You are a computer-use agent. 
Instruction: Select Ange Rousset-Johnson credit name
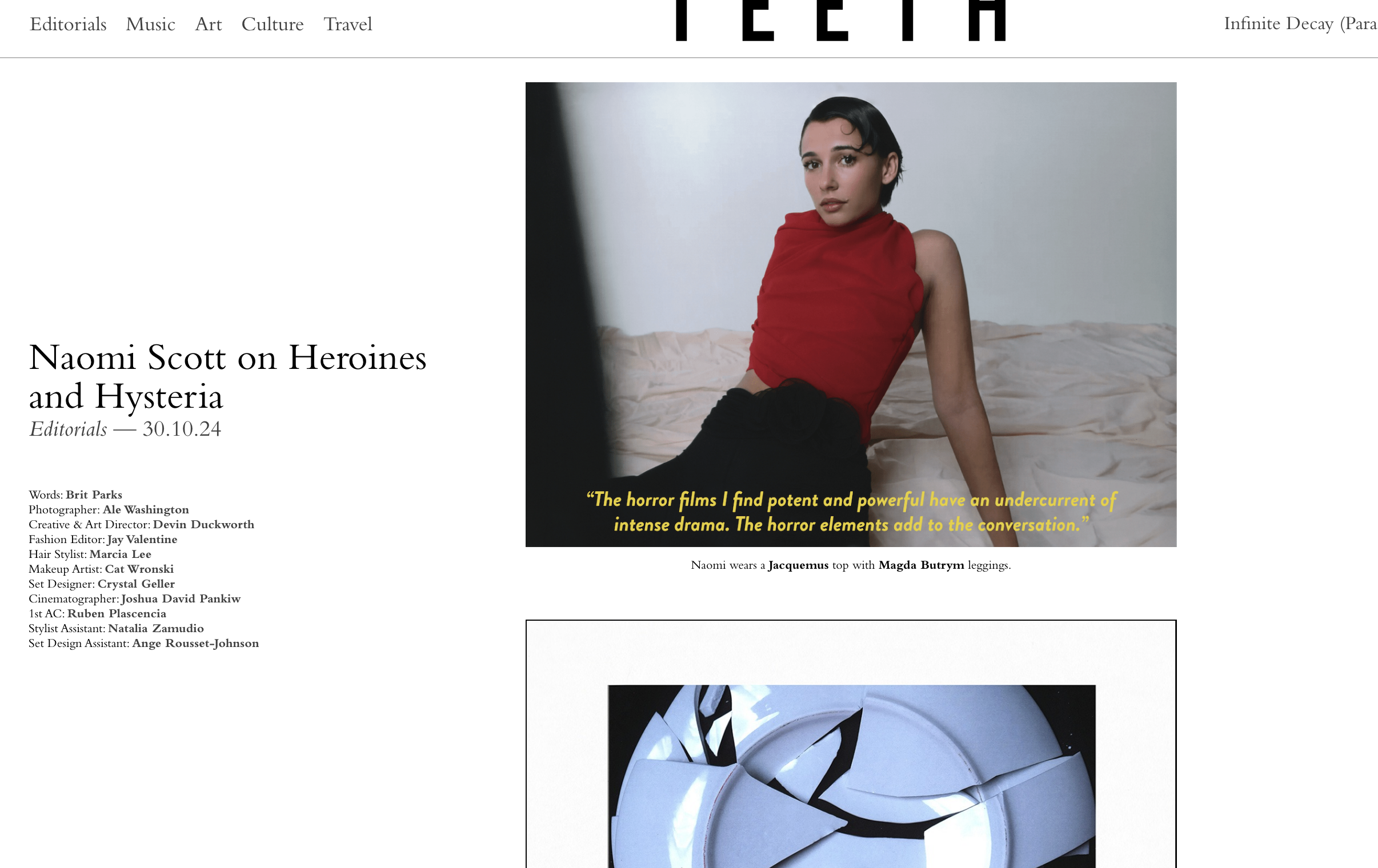tap(196, 644)
